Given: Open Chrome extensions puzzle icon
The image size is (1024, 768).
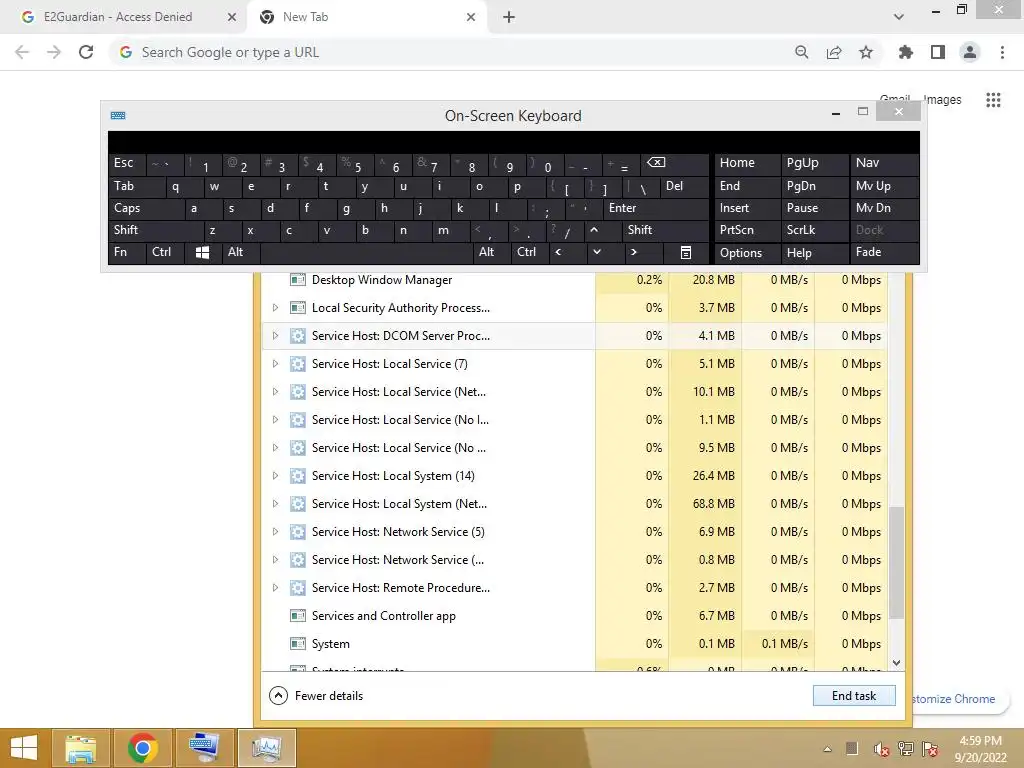Looking at the screenshot, I should 905,52.
